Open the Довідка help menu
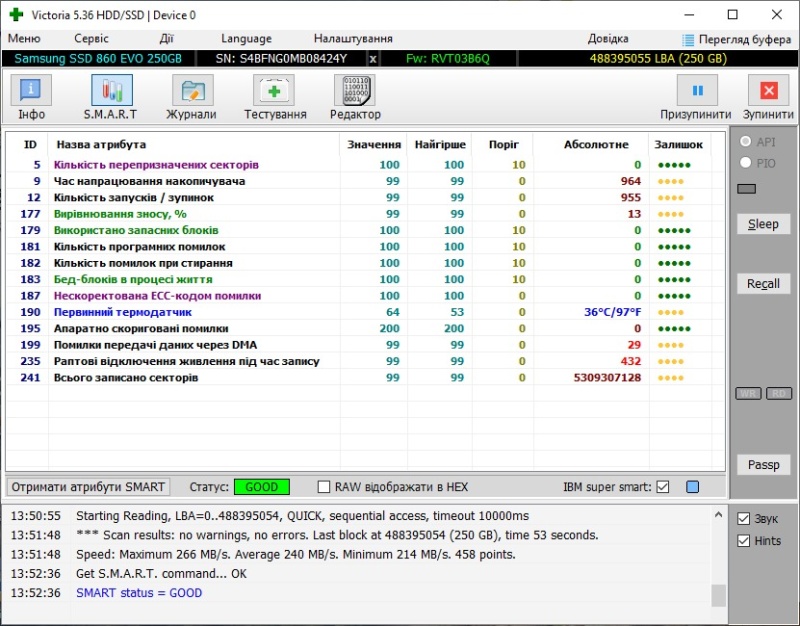This screenshot has width=800, height=626. click(x=608, y=39)
